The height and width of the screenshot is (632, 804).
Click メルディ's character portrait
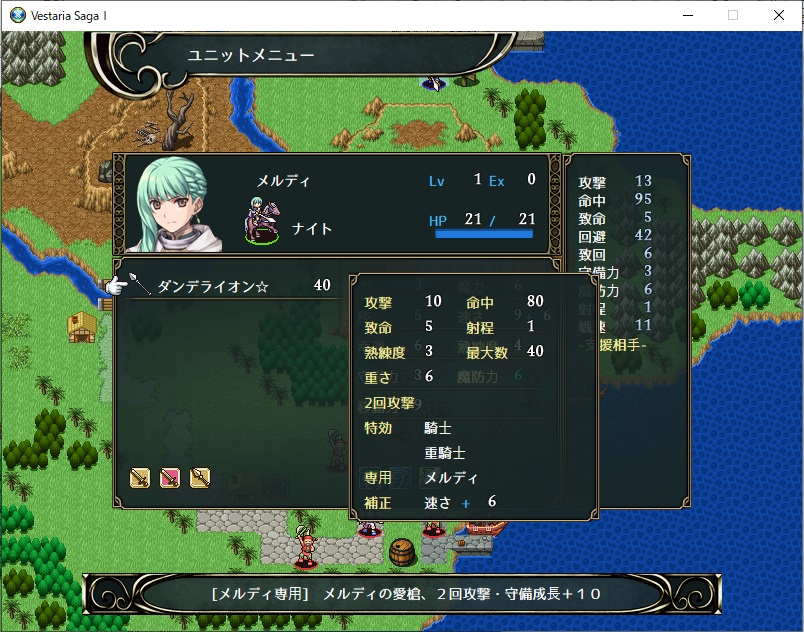tap(174, 205)
